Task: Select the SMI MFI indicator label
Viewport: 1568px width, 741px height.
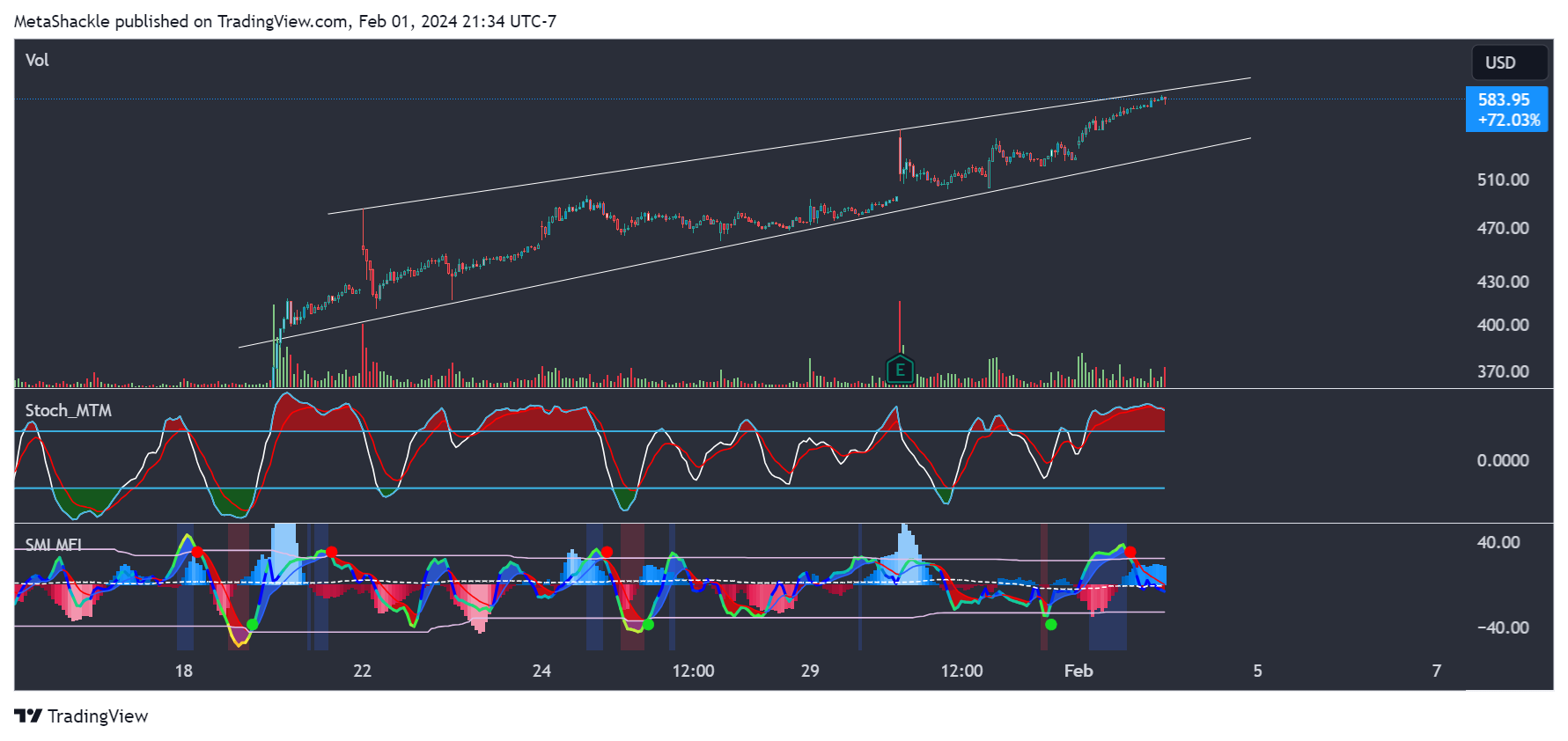Action: [x=54, y=545]
